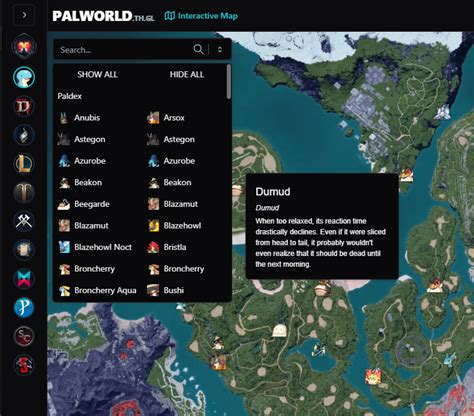This screenshot has width=474, height=416.
Task: Click the SC game icon in sidebar
Action: pos(24,336)
